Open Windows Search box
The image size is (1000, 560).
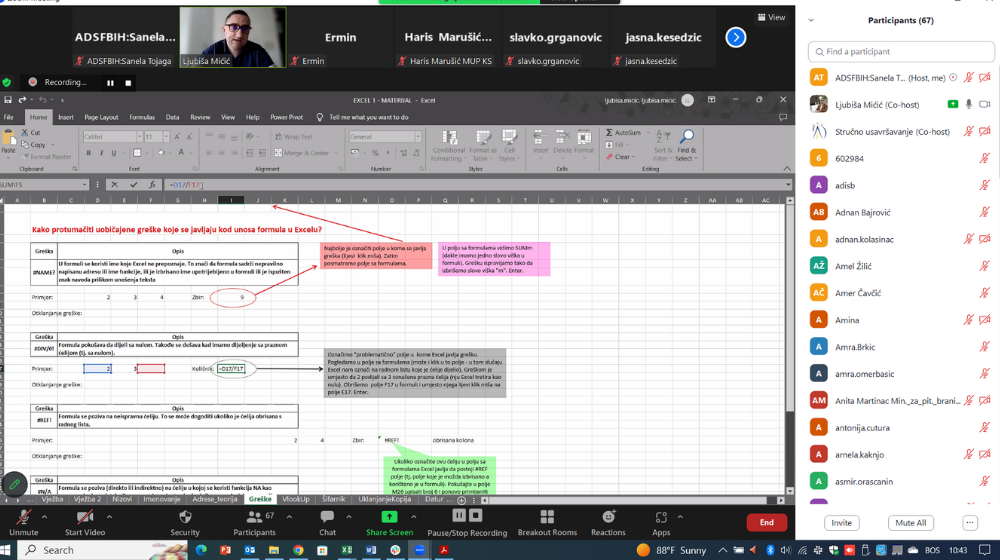[102, 550]
